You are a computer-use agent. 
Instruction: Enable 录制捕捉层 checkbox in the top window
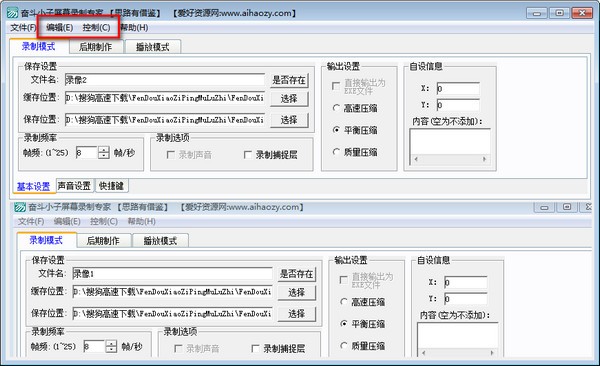248,155
